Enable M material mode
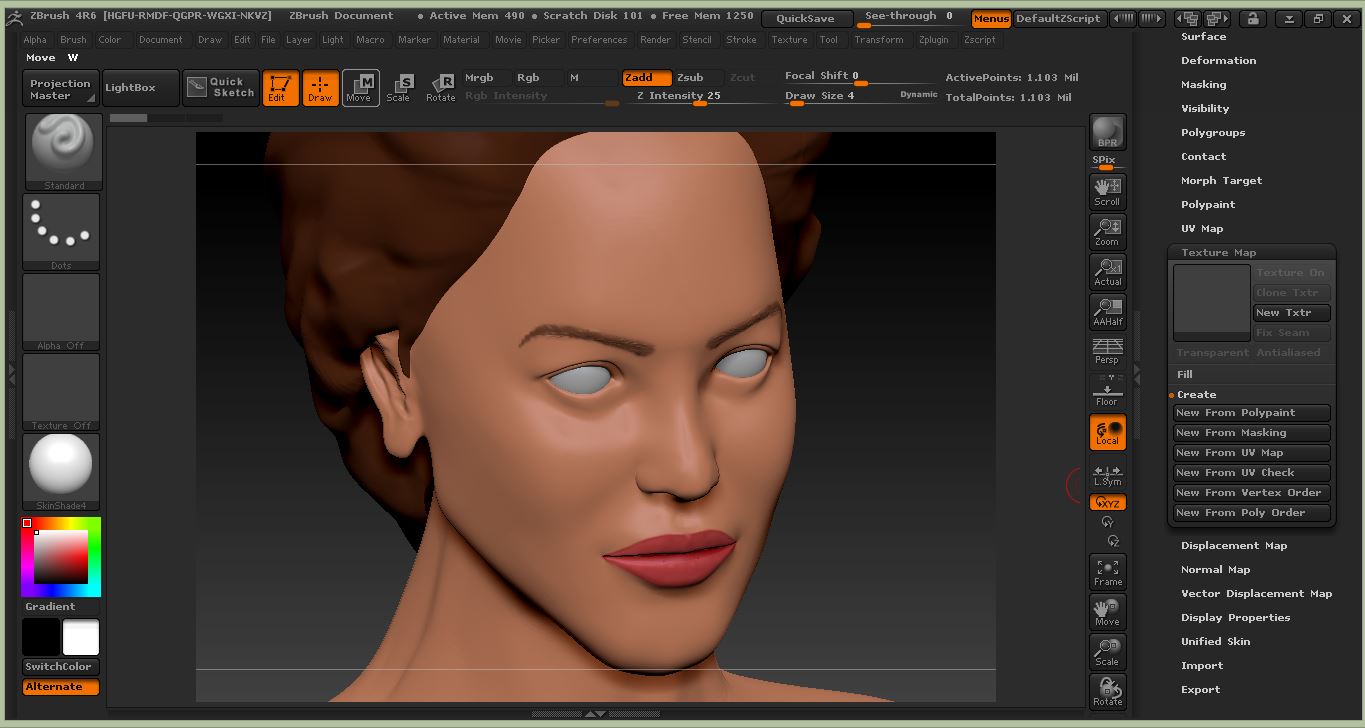The width and height of the screenshot is (1365, 728). tap(593, 78)
